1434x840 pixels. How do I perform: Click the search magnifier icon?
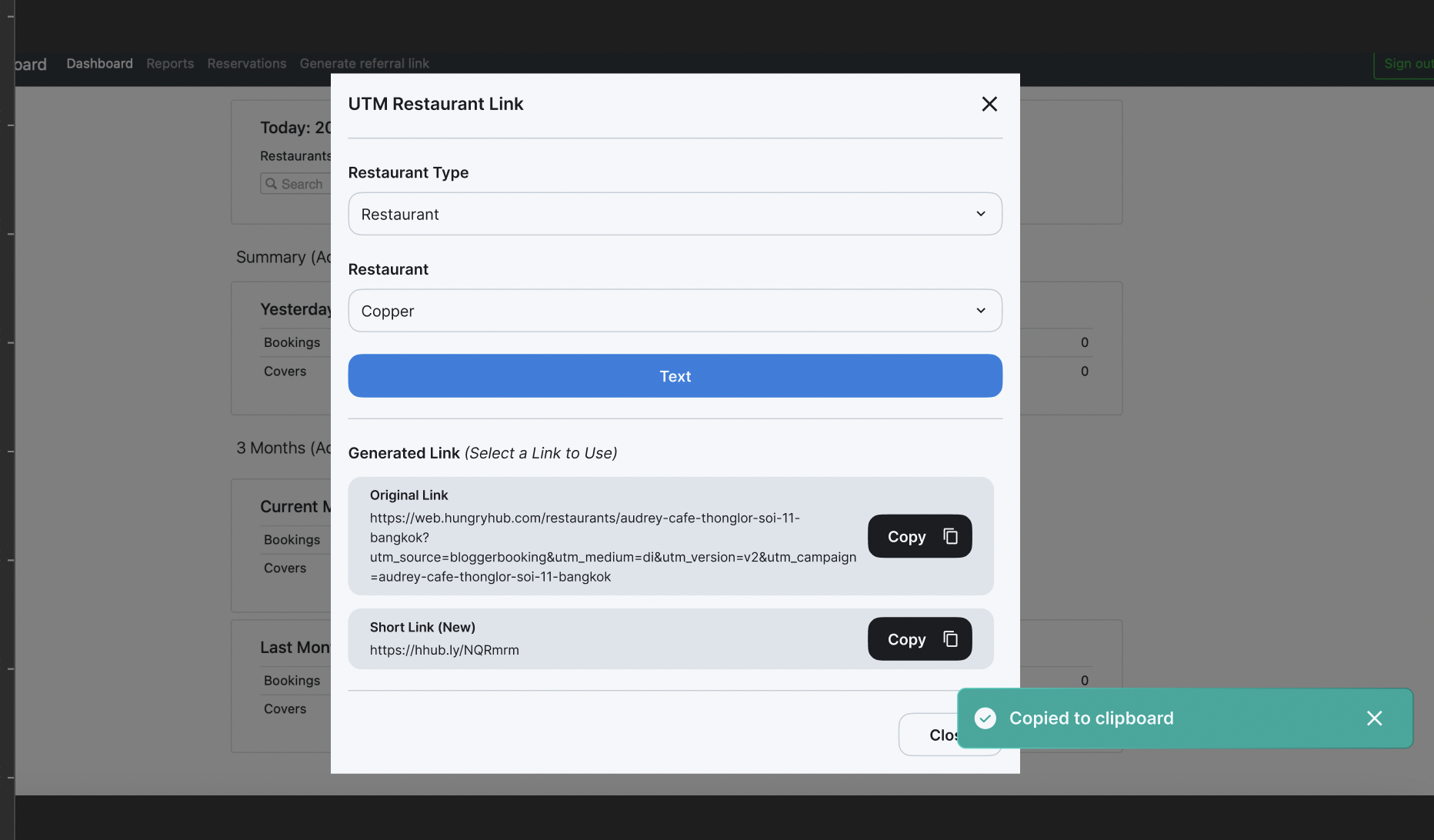tap(271, 184)
